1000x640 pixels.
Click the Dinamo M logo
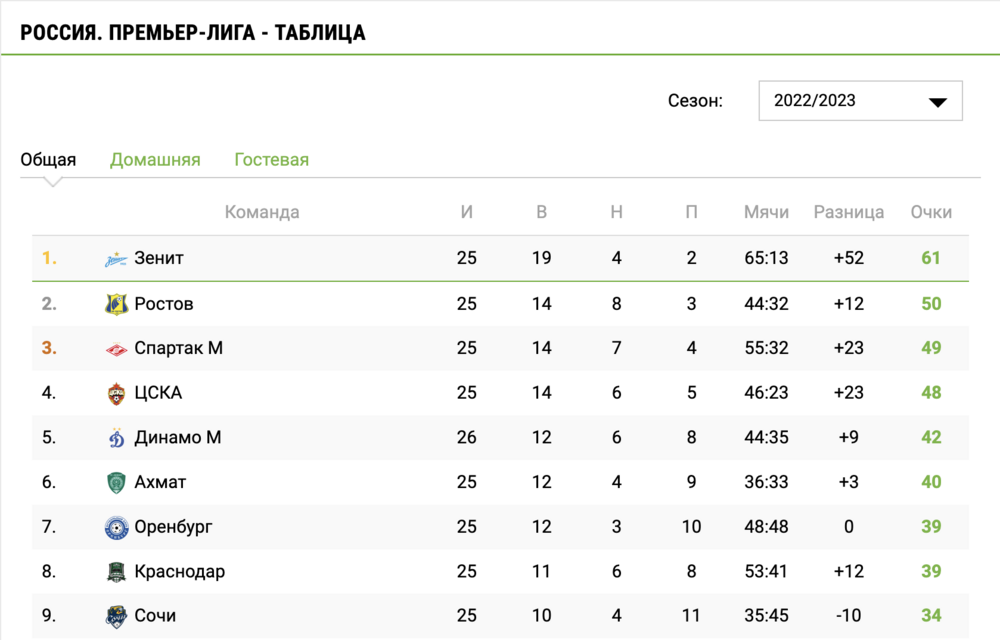116,438
